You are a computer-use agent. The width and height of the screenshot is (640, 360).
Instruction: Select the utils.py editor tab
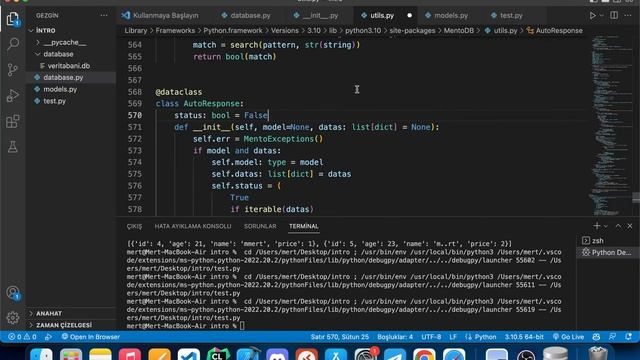pos(382,16)
